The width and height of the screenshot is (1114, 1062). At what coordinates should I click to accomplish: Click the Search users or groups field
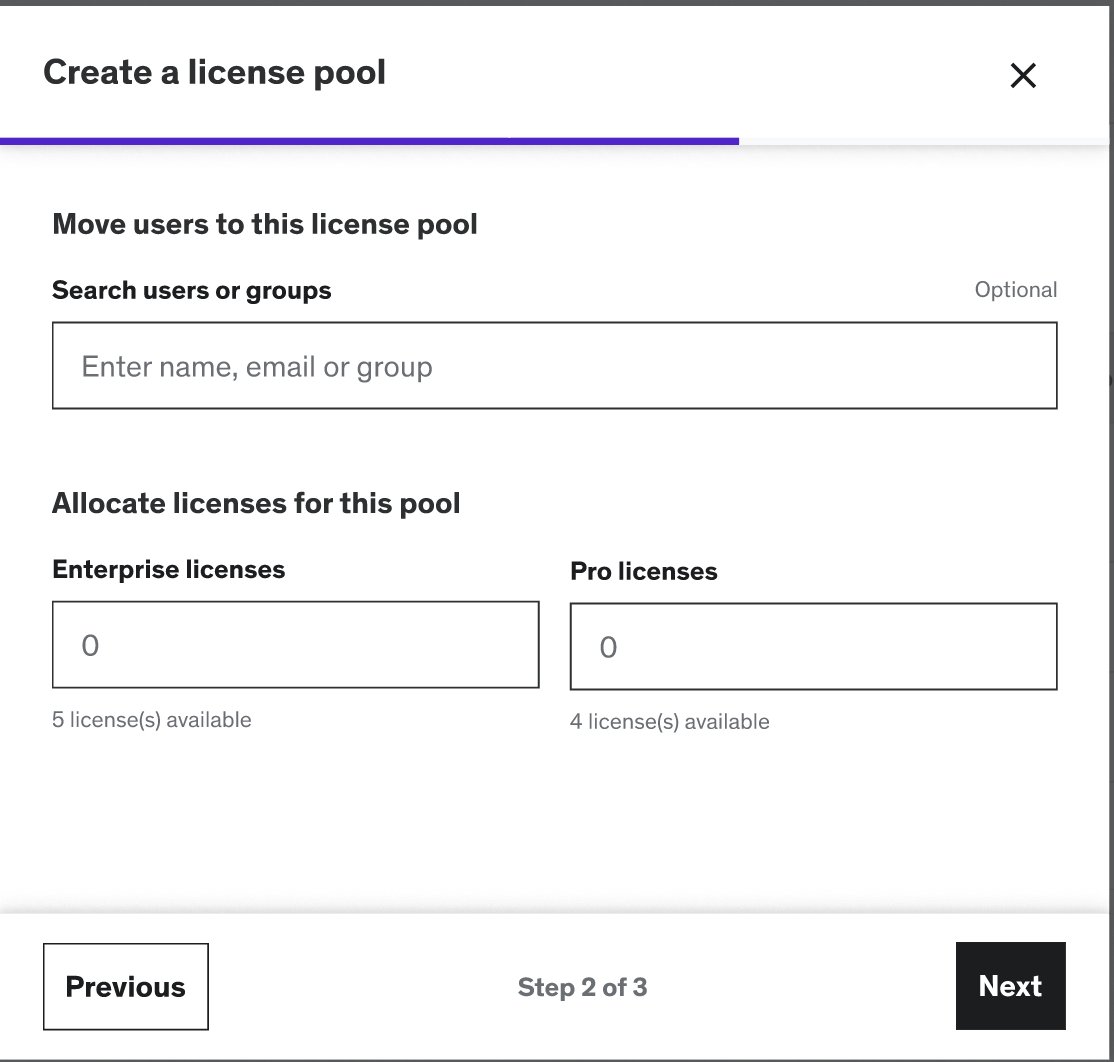(554, 366)
